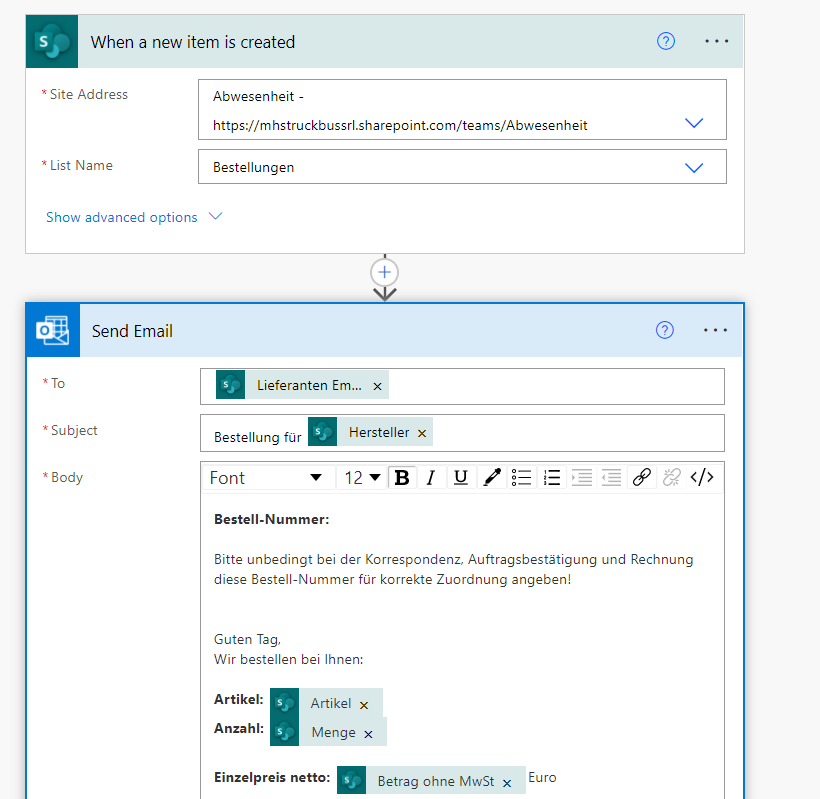Click the 'Bestell-Nummer:' body text
The width and height of the screenshot is (820, 799).
pyautogui.click(x=271, y=519)
